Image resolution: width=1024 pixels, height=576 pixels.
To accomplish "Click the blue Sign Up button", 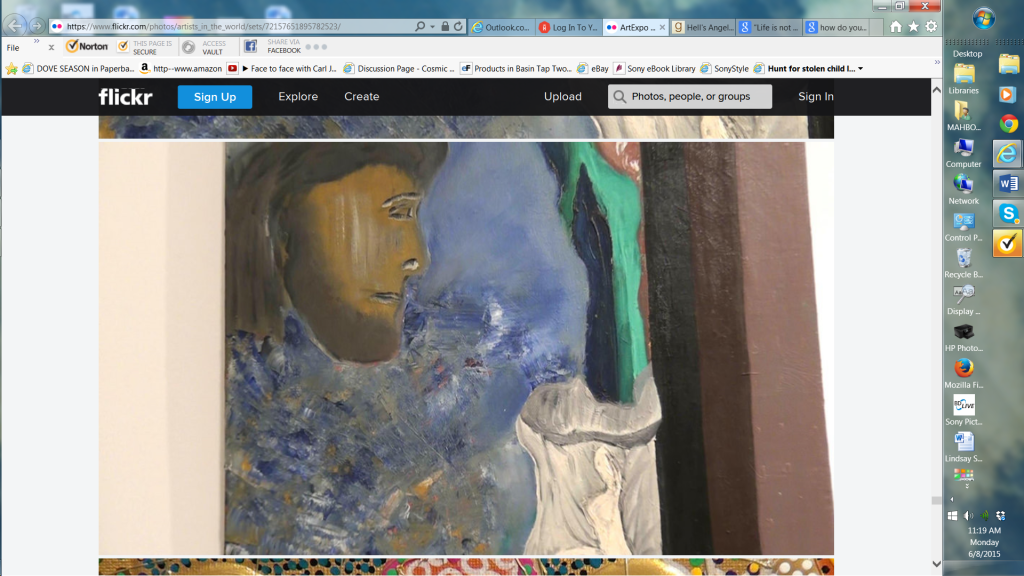I will coord(215,97).
